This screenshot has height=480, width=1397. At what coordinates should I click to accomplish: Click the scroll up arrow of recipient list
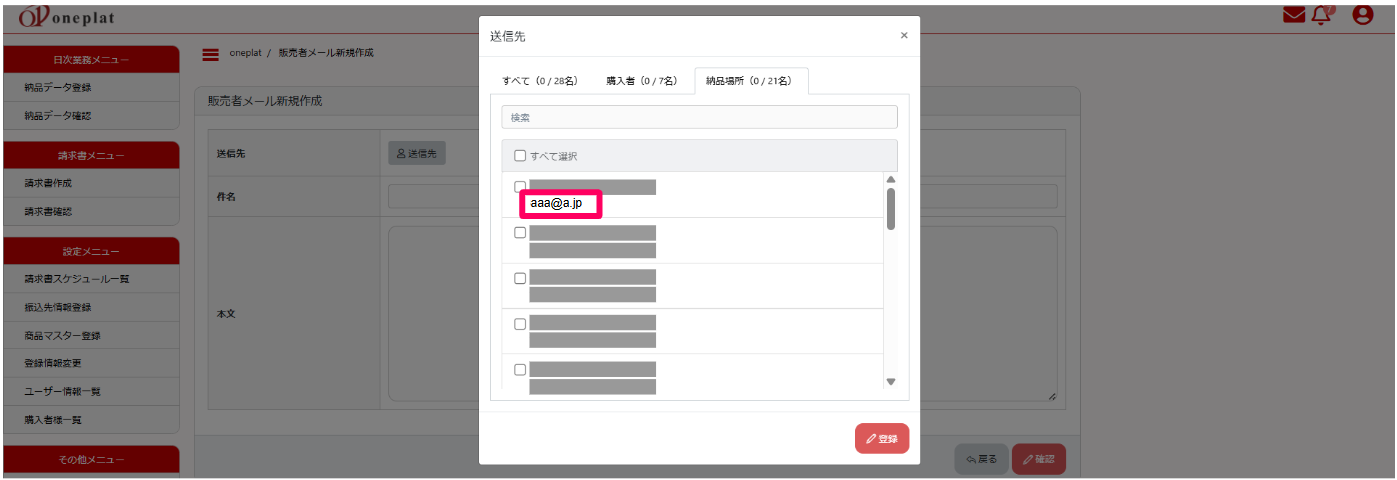[890, 180]
